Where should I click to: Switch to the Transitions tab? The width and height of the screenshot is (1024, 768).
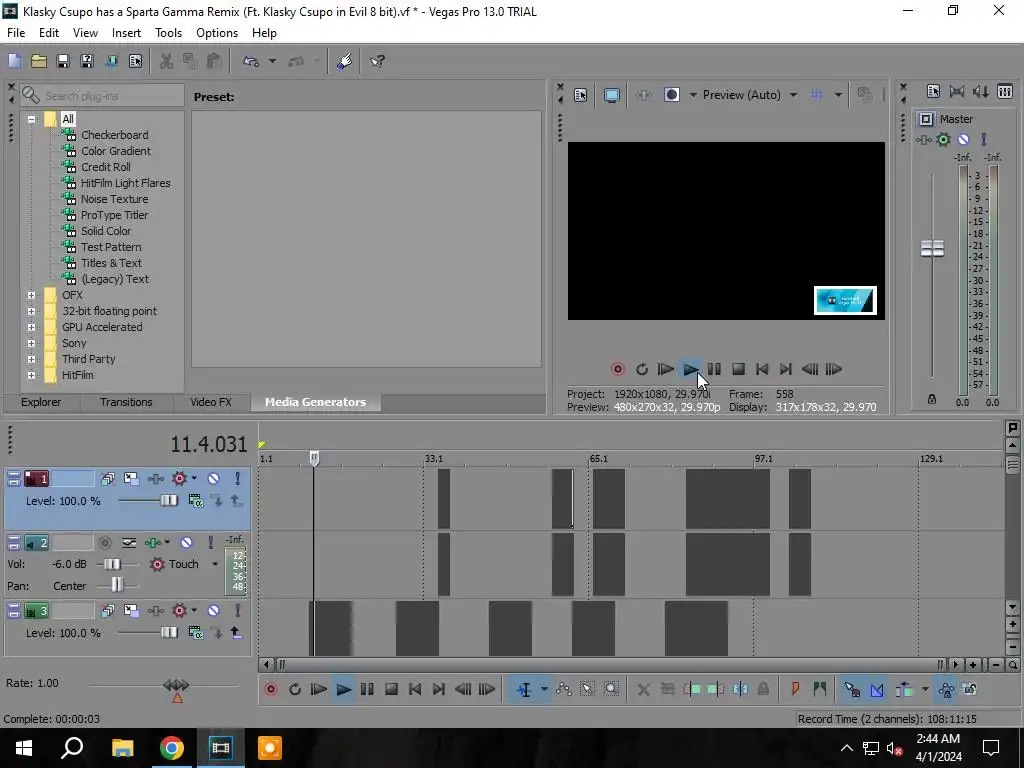(126, 402)
